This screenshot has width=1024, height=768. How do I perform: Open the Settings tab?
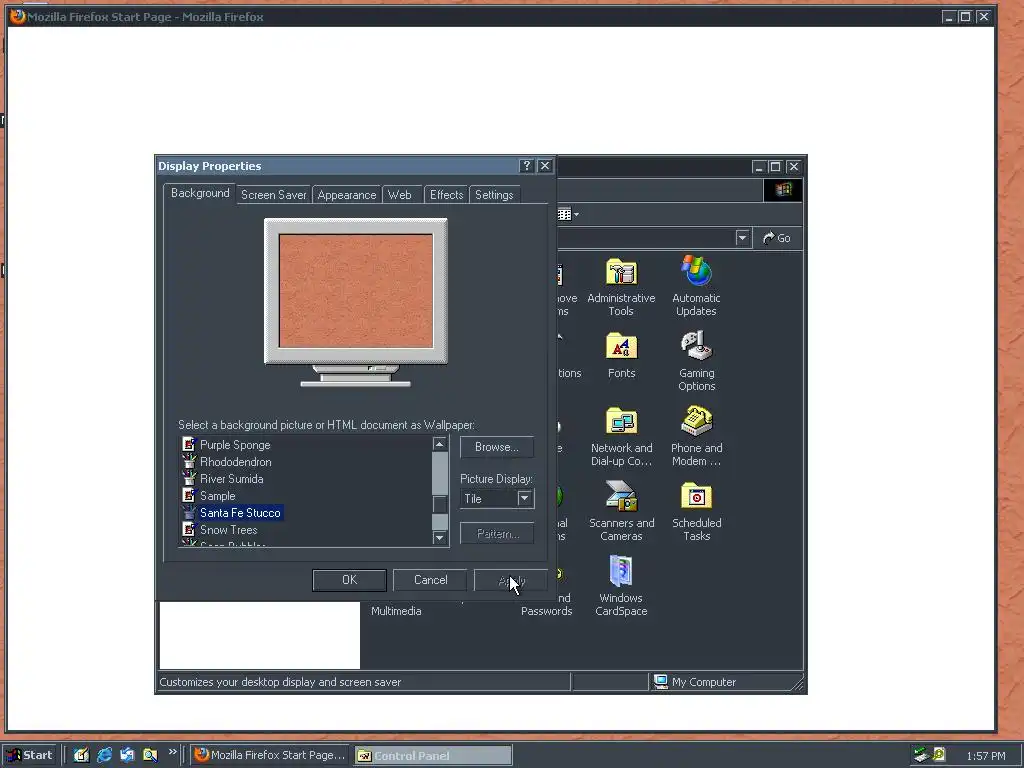pyautogui.click(x=494, y=195)
